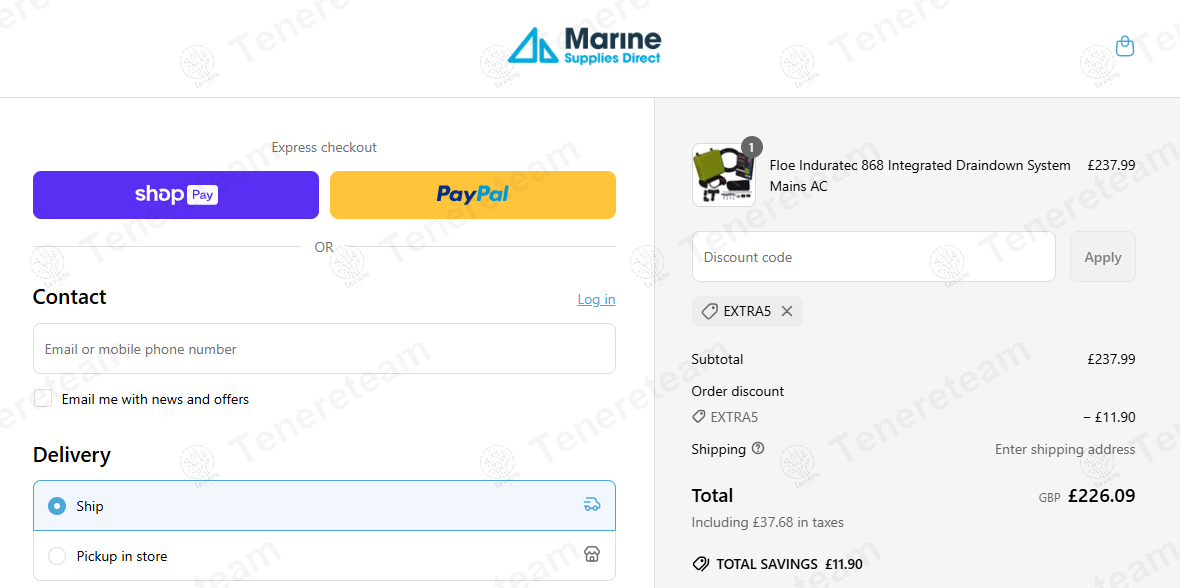Click the delivery truck icon in Ship row
Viewport: 1180px width, 588px height.
(x=592, y=505)
